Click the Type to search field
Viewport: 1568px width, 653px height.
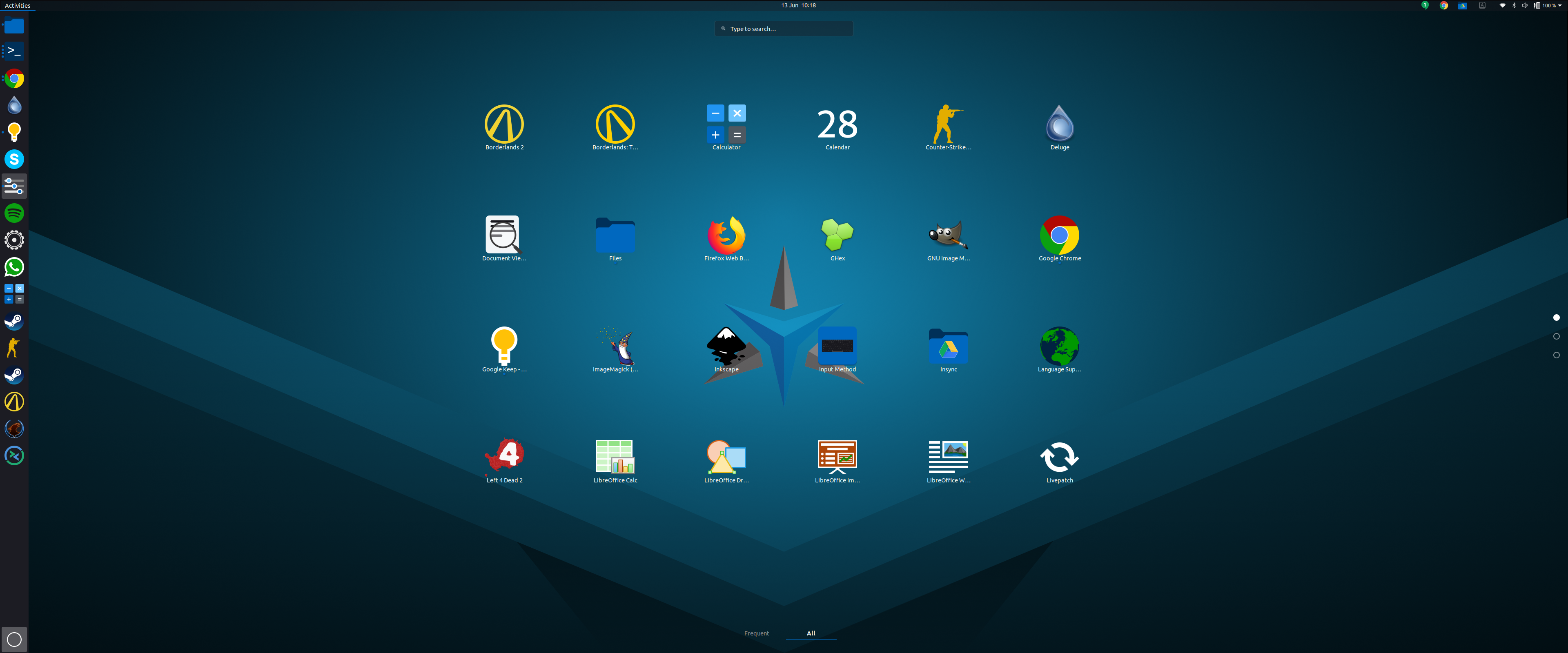coord(784,29)
